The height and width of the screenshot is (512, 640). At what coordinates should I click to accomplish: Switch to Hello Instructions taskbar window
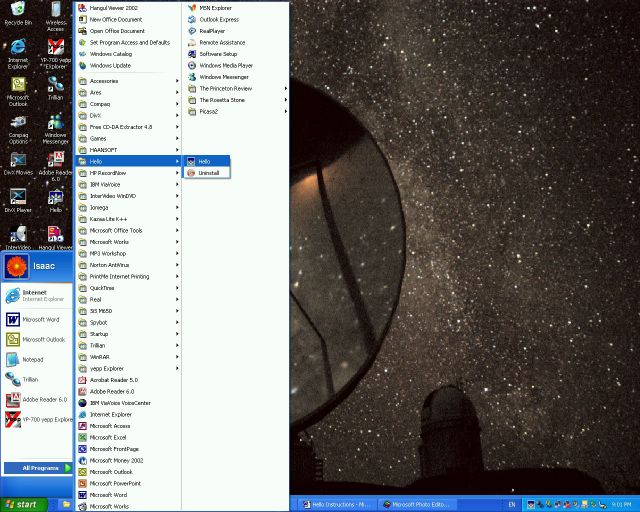click(x=336, y=505)
